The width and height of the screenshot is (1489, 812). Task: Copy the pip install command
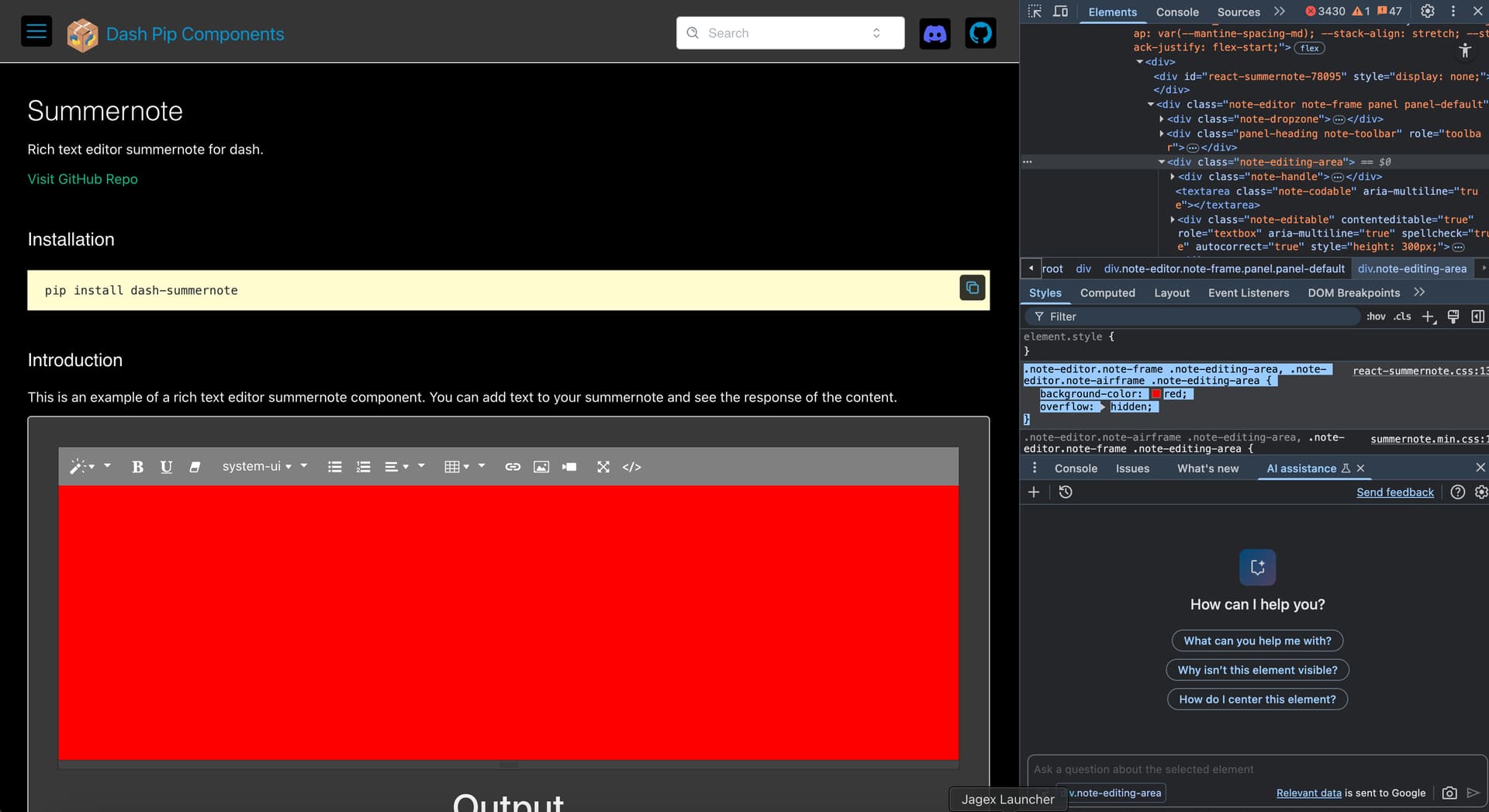point(973,288)
